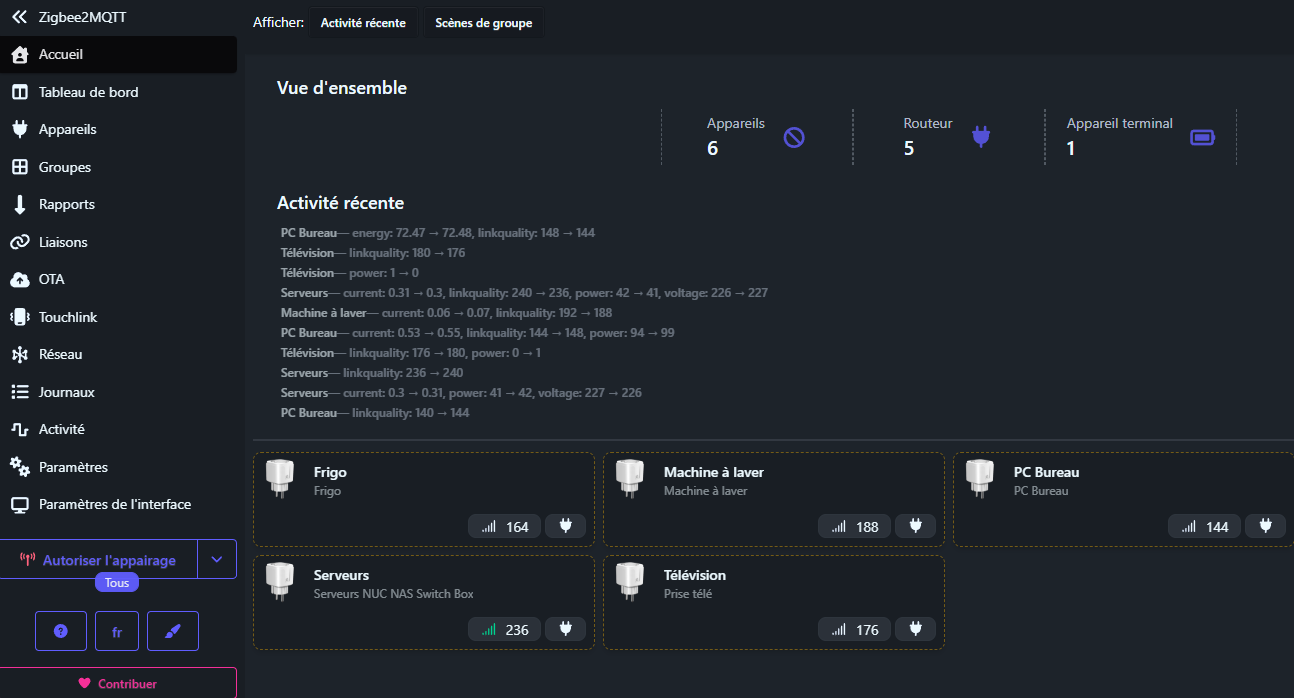The image size is (1294, 698).
Task: Click PC Bureau link quality 144 badge
Action: click(x=1204, y=527)
